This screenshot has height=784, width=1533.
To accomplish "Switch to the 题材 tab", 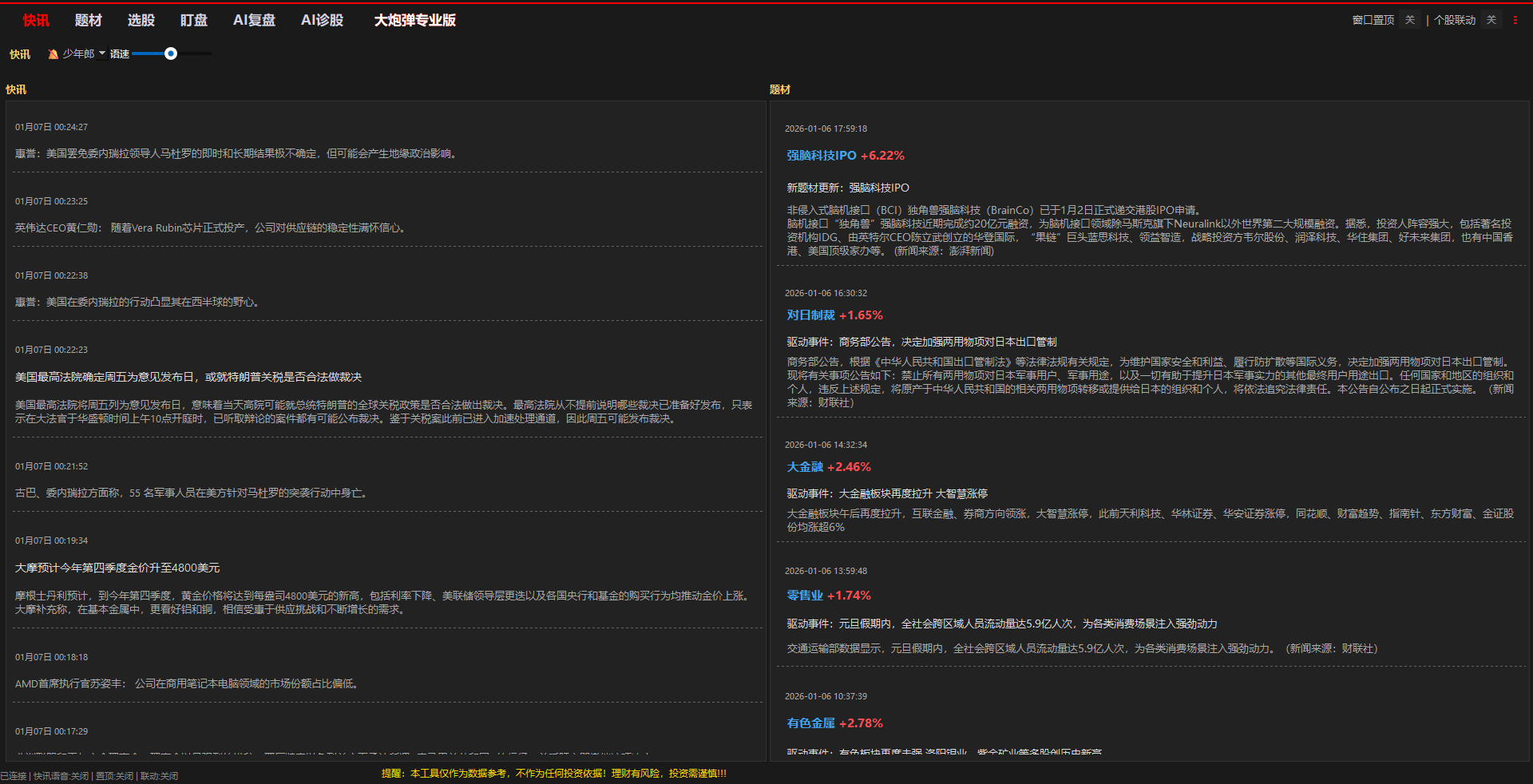I will point(88,20).
